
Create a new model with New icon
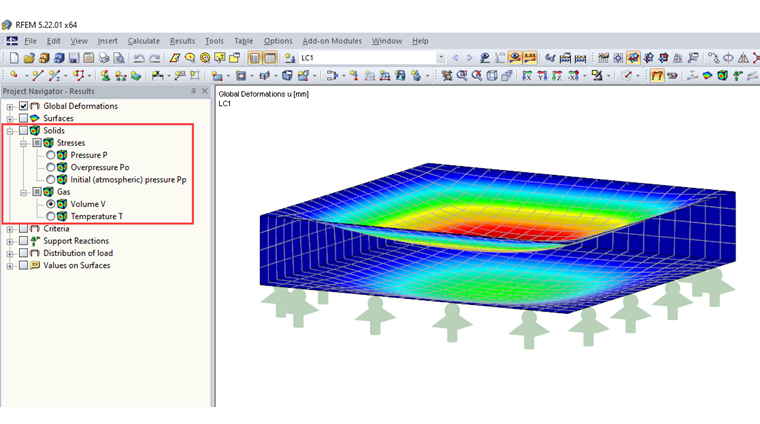14,58
